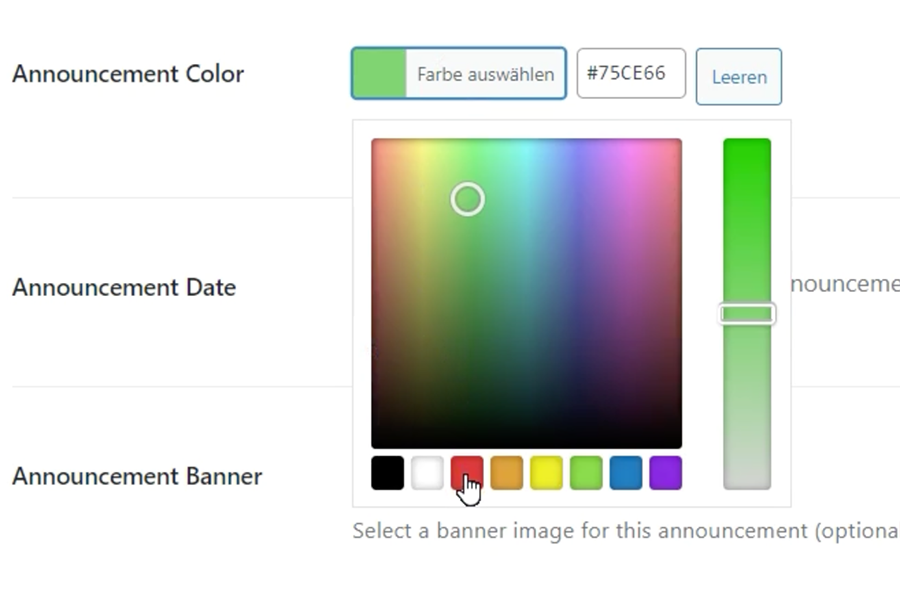Select the yellow palette swatch

pos(546,473)
